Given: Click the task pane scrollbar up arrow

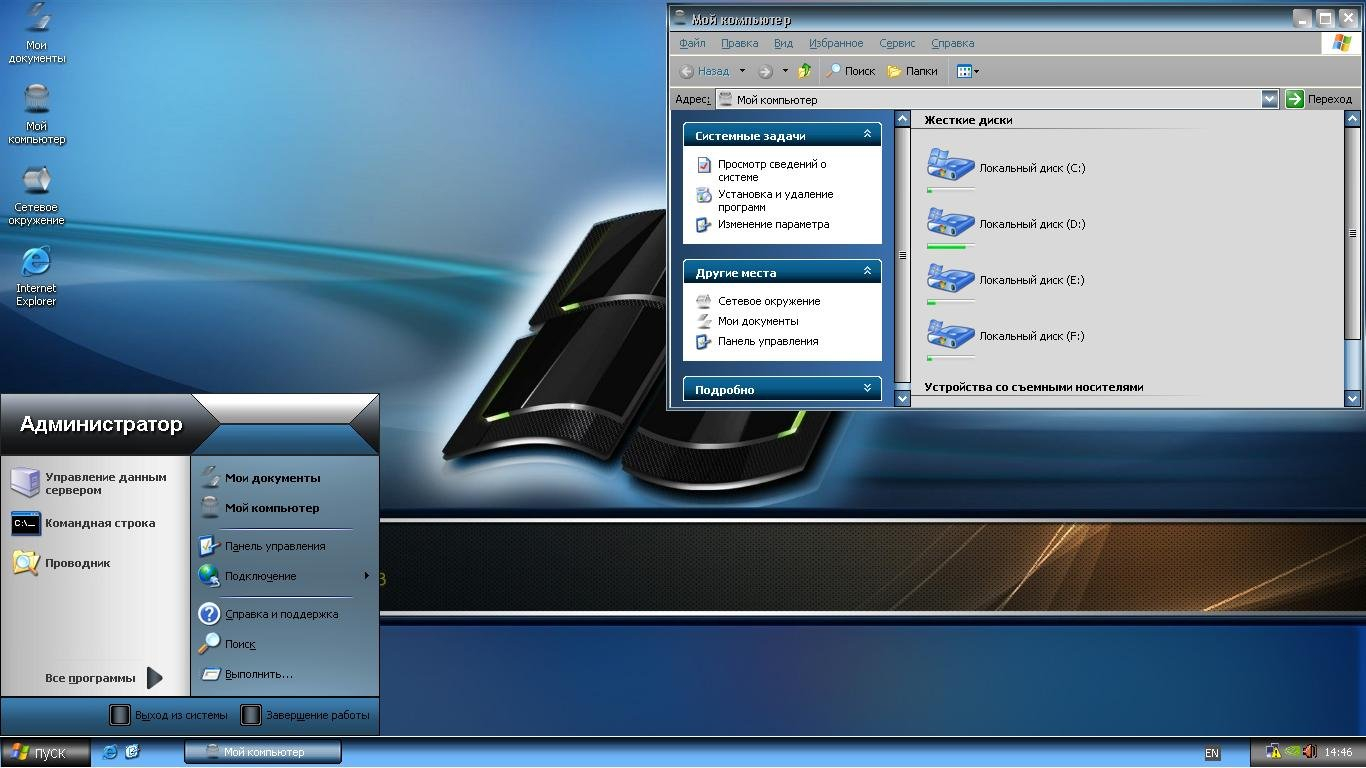Looking at the screenshot, I should [902, 119].
